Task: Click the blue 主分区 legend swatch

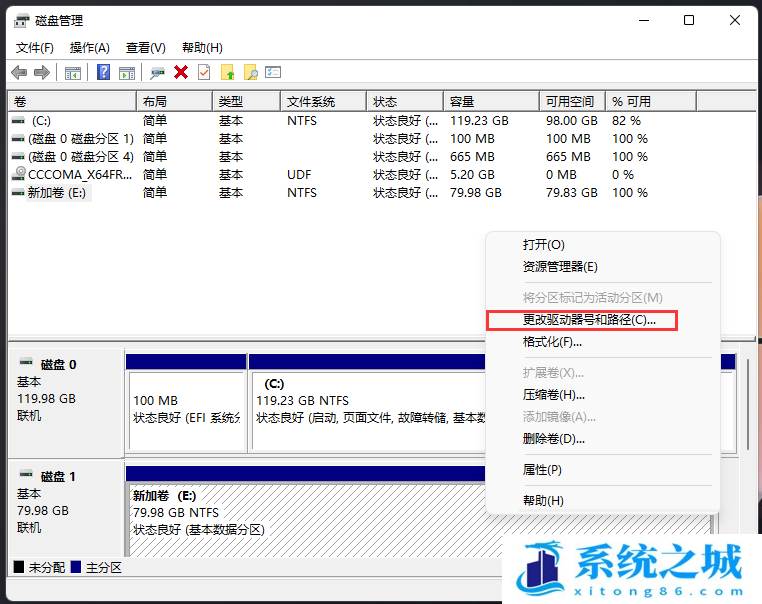Action: coord(76,567)
